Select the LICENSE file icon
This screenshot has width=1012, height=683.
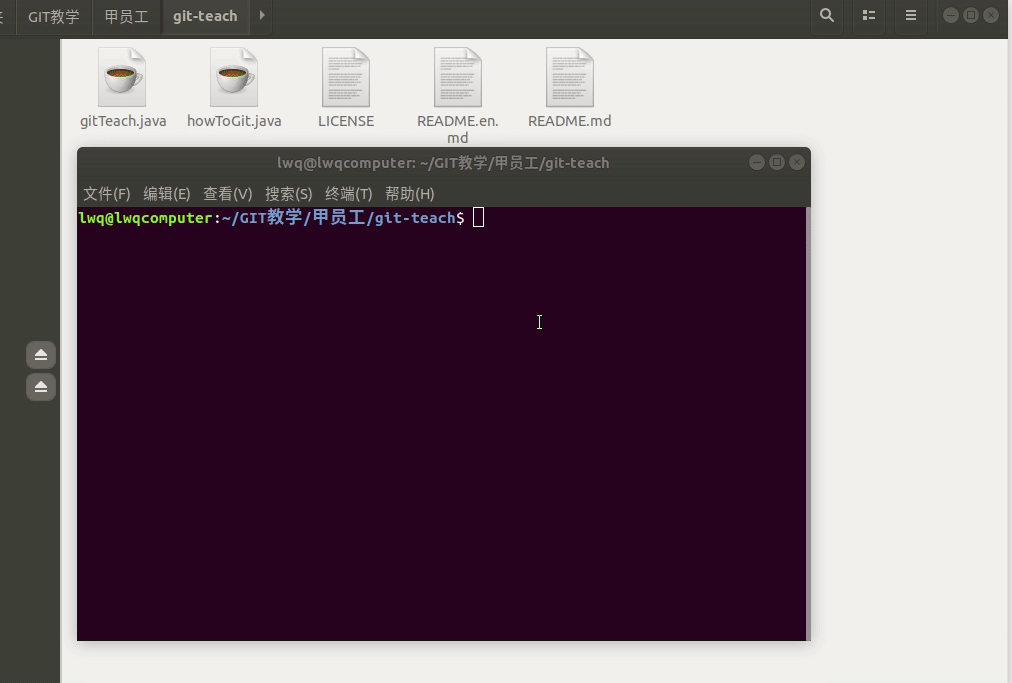[346, 77]
